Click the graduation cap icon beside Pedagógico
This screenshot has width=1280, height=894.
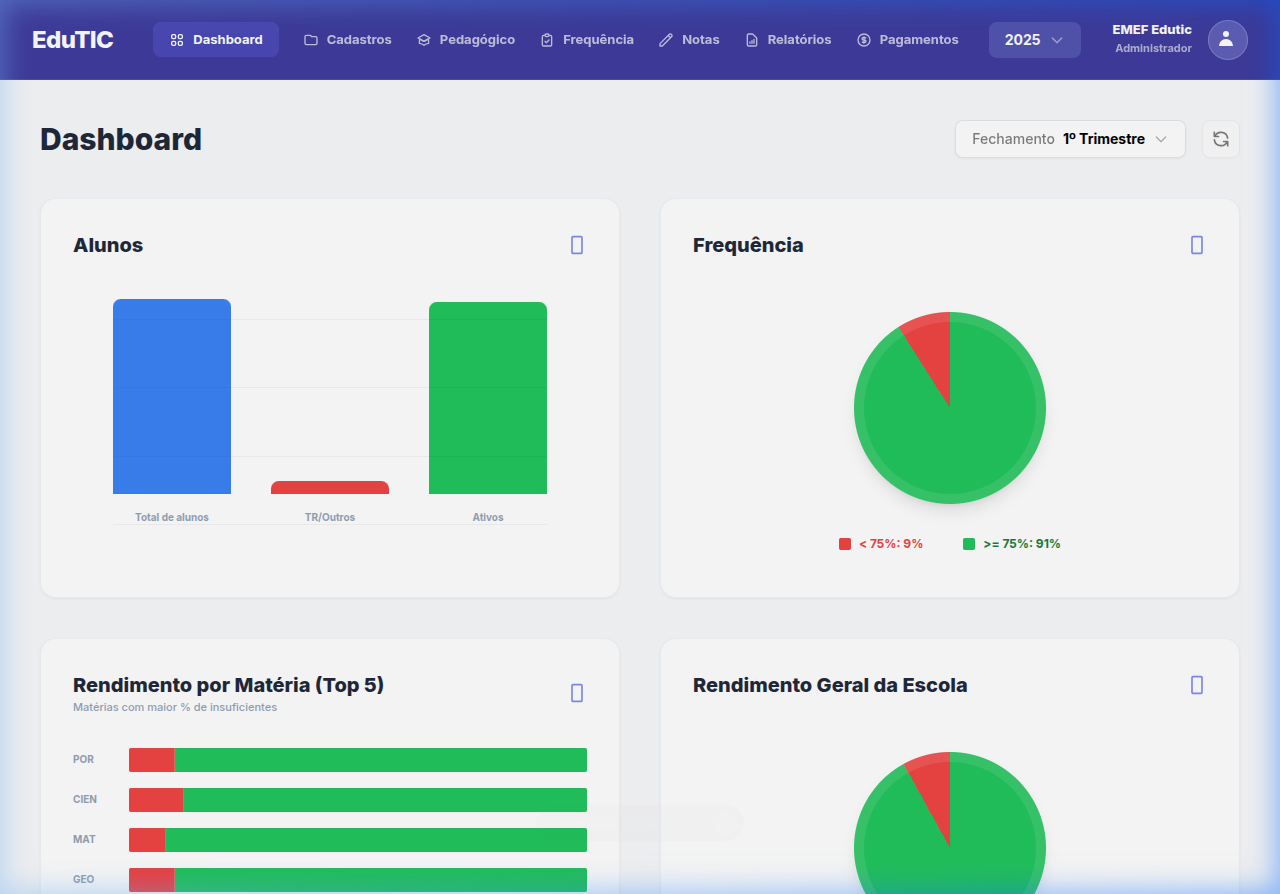tap(424, 39)
